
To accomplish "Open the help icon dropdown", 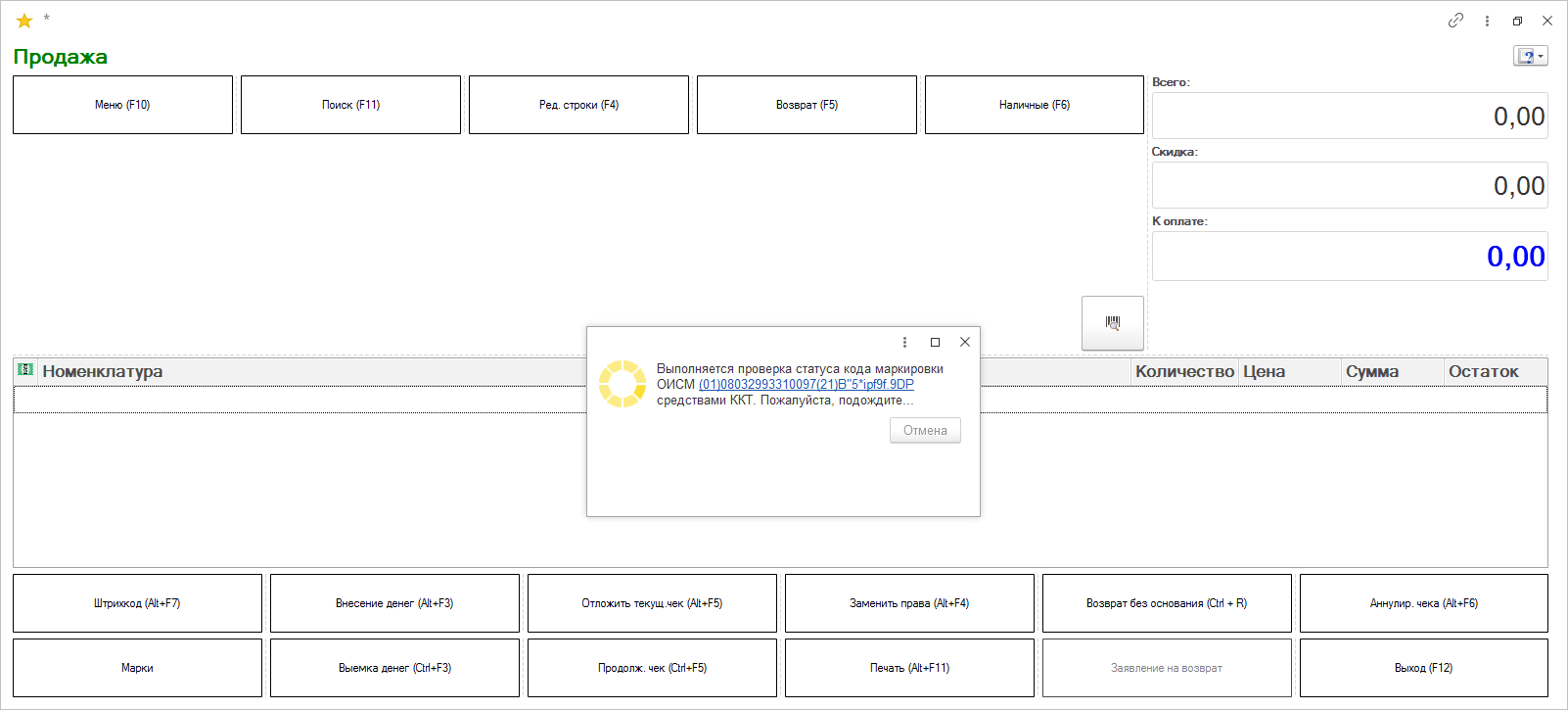I will (x=1531, y=57).
